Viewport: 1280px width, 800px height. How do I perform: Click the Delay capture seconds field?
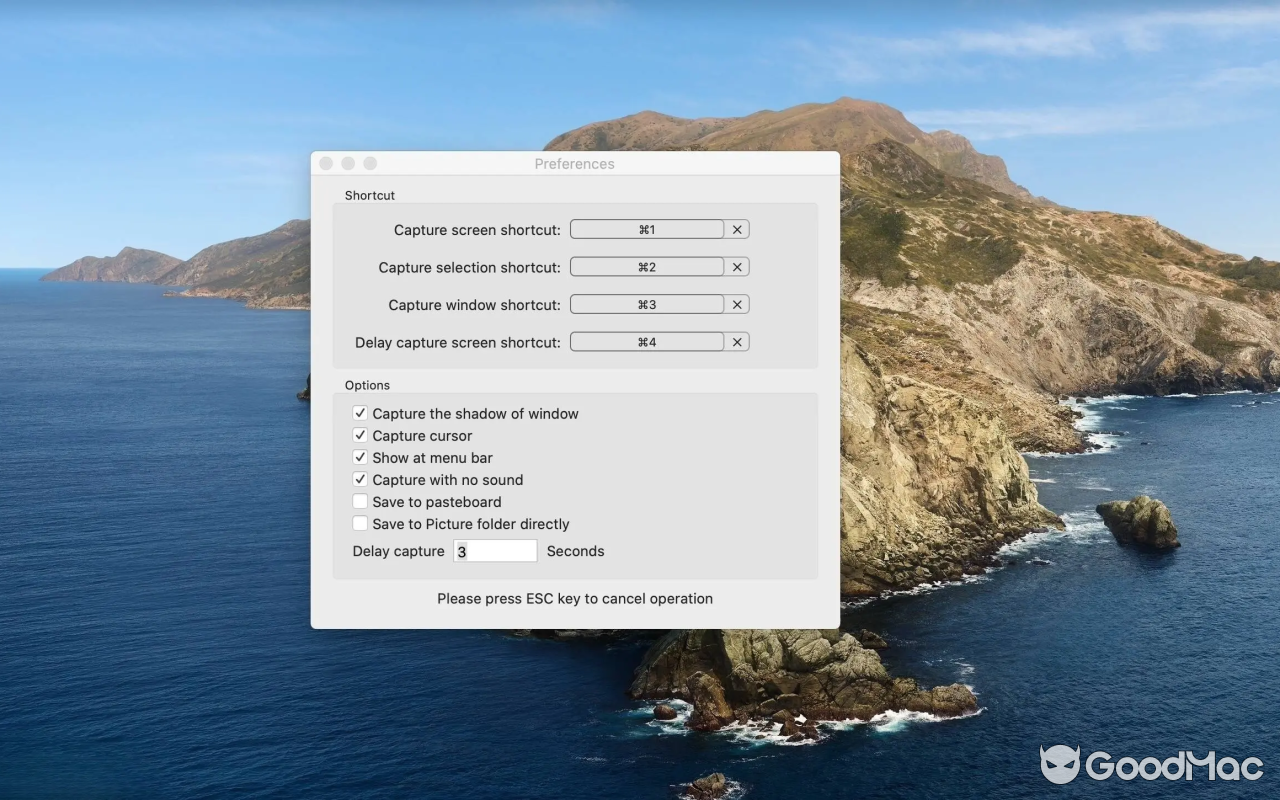(495, 551)
